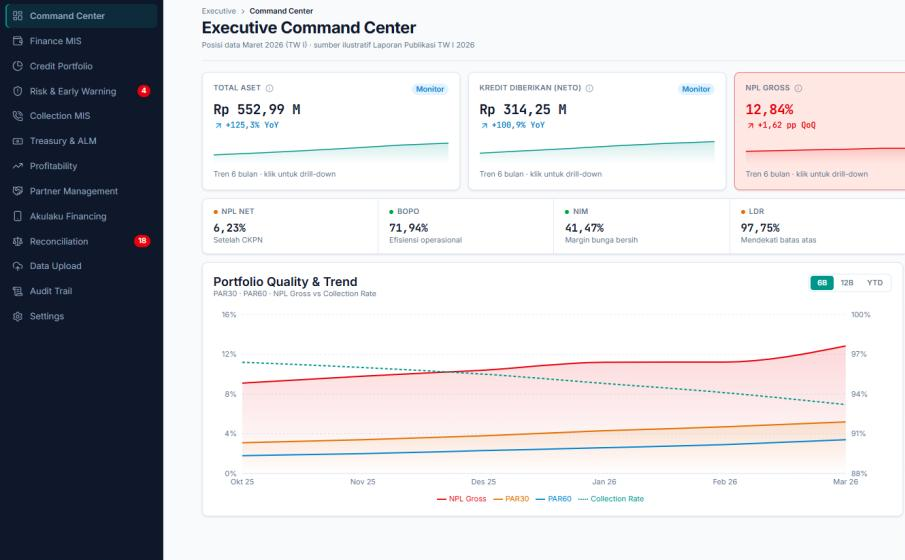Open the Akulaku Financing sidebar label
Screen dimensions: 905x560
pos(68,216)
